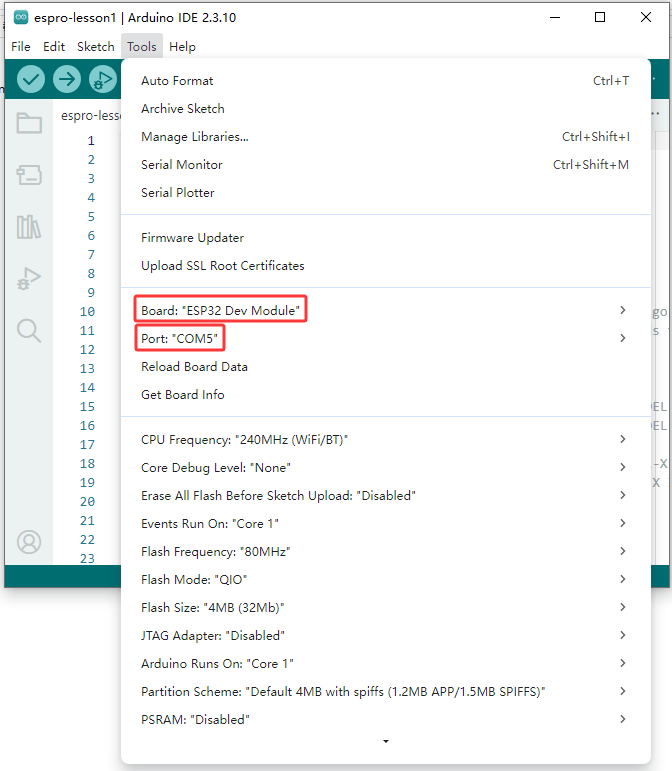
Task: Expand Arduino Runs On Core 1 submenu
Action: [x=386, y=664]
